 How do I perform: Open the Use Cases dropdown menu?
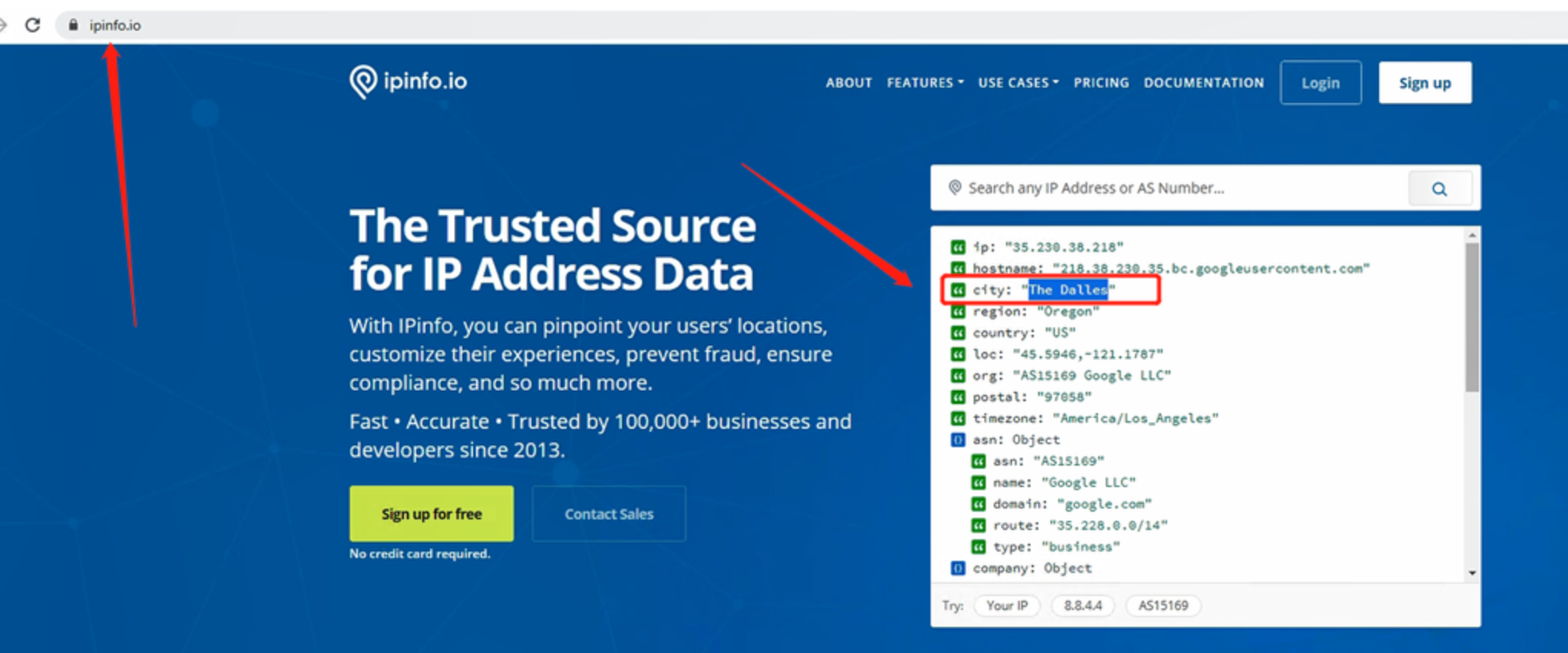[x=1017, y=82]
